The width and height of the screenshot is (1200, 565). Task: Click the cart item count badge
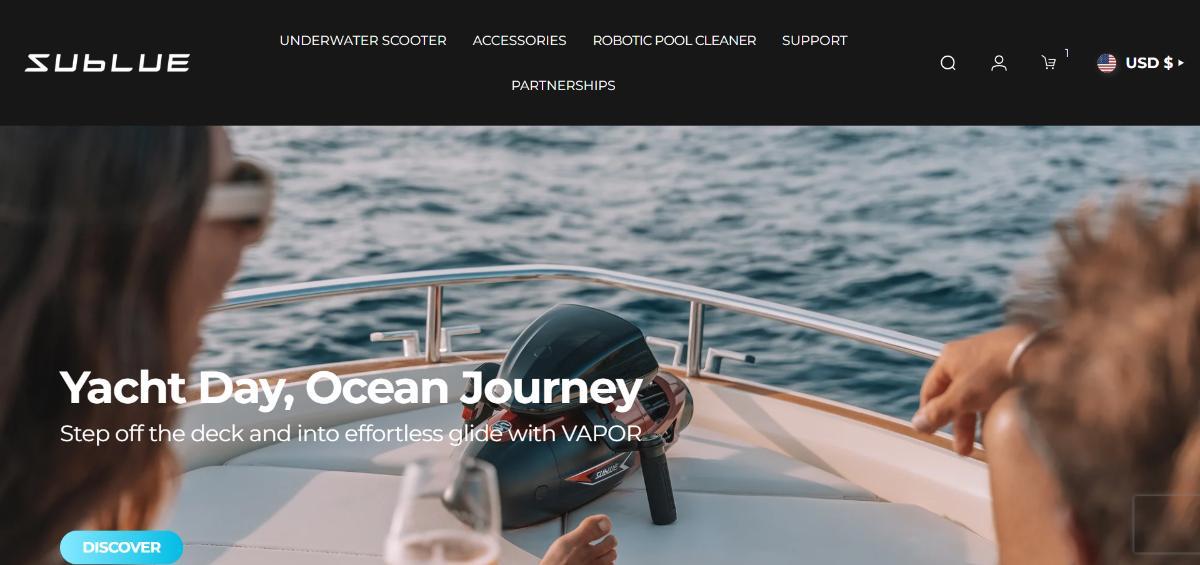tap(1067, 53)
